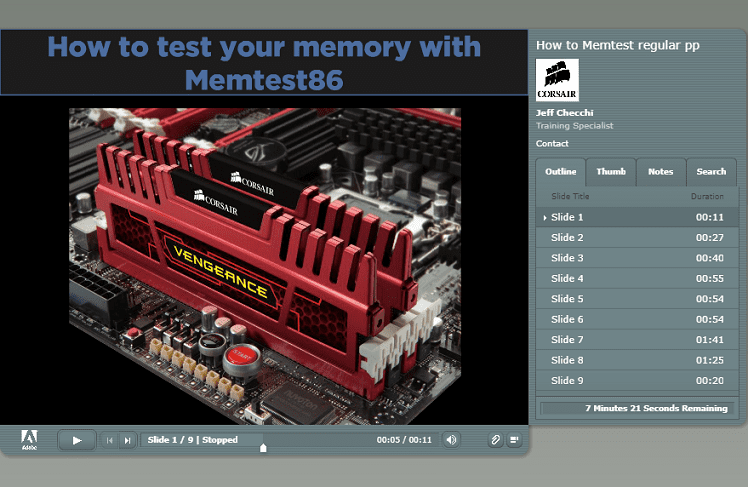The image size is (748, 487).
Task: Click the 'Duration' column header
Action: [707, 197]
